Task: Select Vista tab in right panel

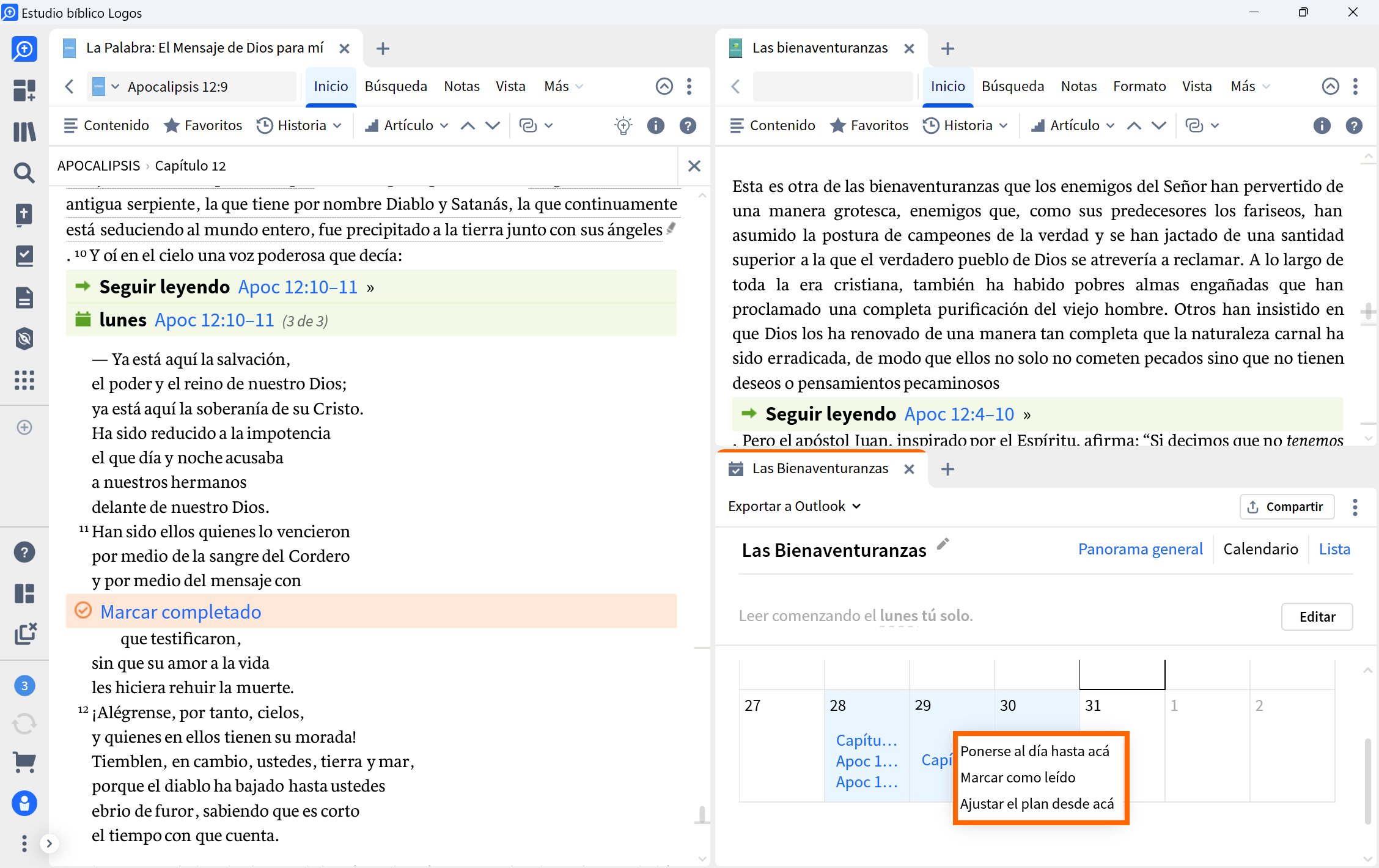Action: (1197, 86)
